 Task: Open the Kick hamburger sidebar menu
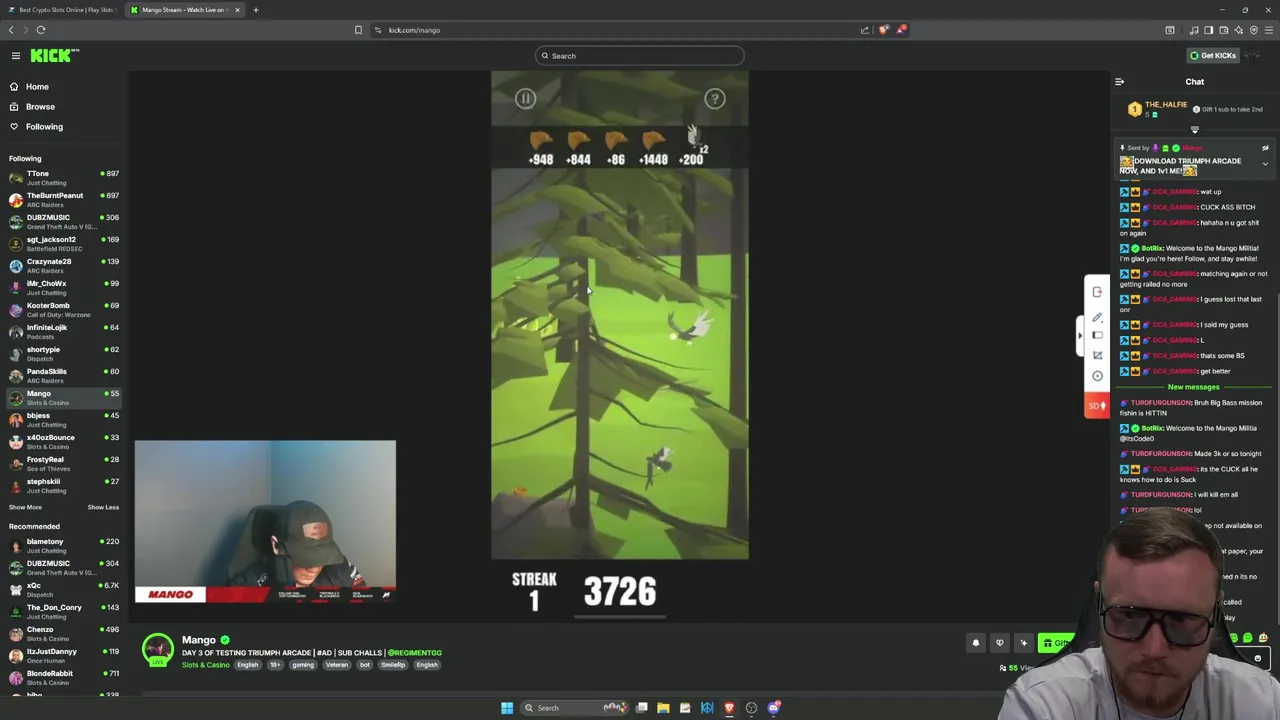tap(16, 56)
